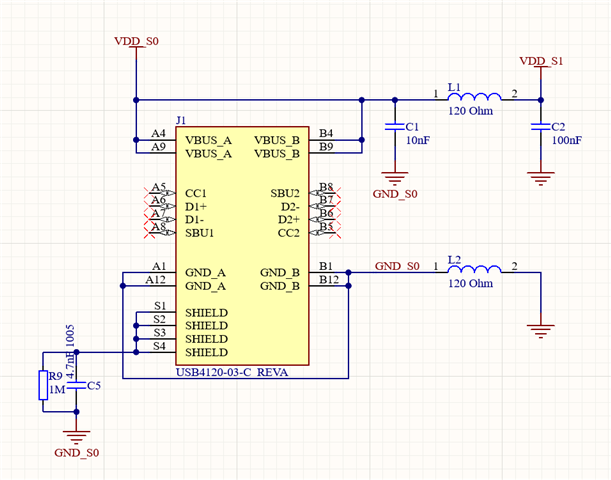The width and height of the screenshot is (611, 480).
Task: Click the SBU1 pin name
Action: (x=200, y=233)
